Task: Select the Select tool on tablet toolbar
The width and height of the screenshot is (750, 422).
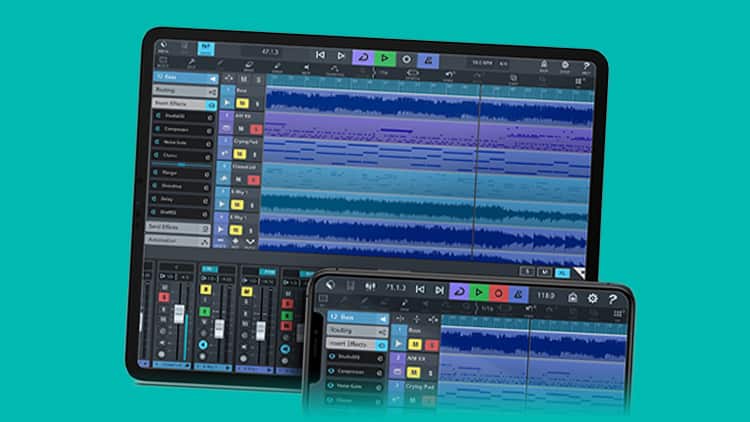Action: [163, 61]
